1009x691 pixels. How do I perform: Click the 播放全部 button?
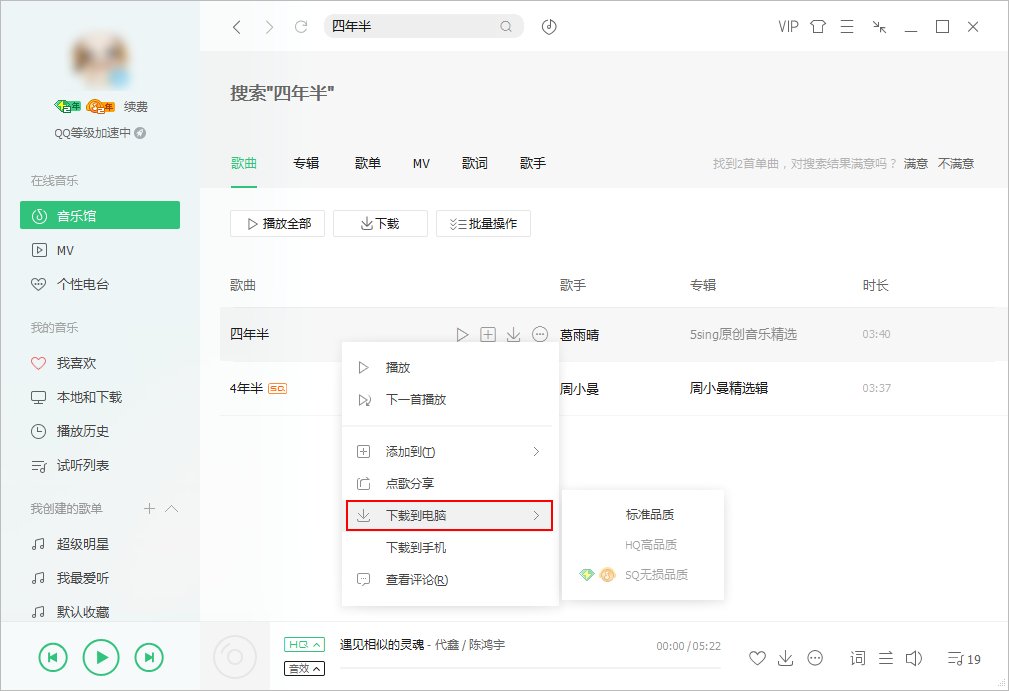(x=277, y=223)
